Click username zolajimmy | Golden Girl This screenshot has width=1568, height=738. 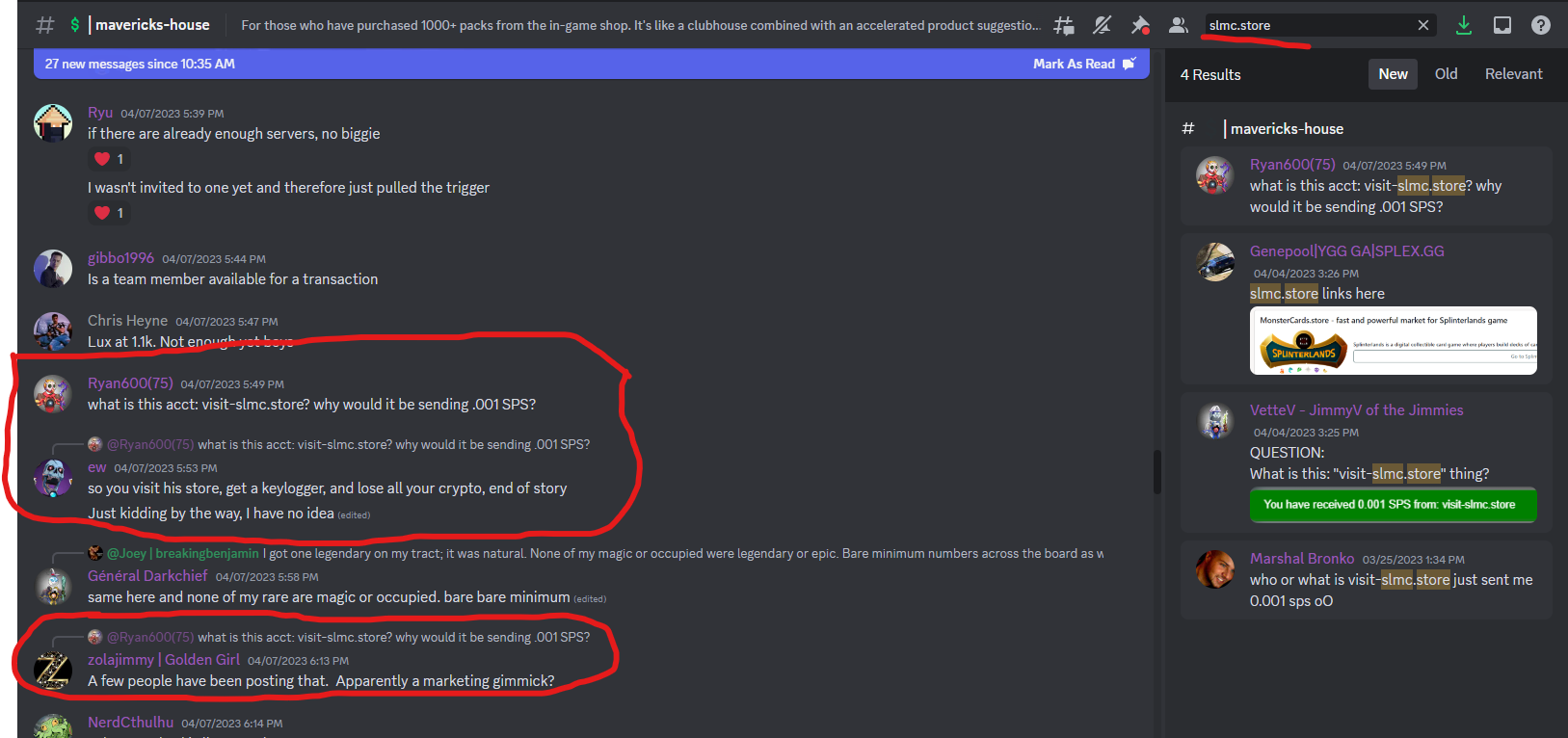tap(164, 660)
